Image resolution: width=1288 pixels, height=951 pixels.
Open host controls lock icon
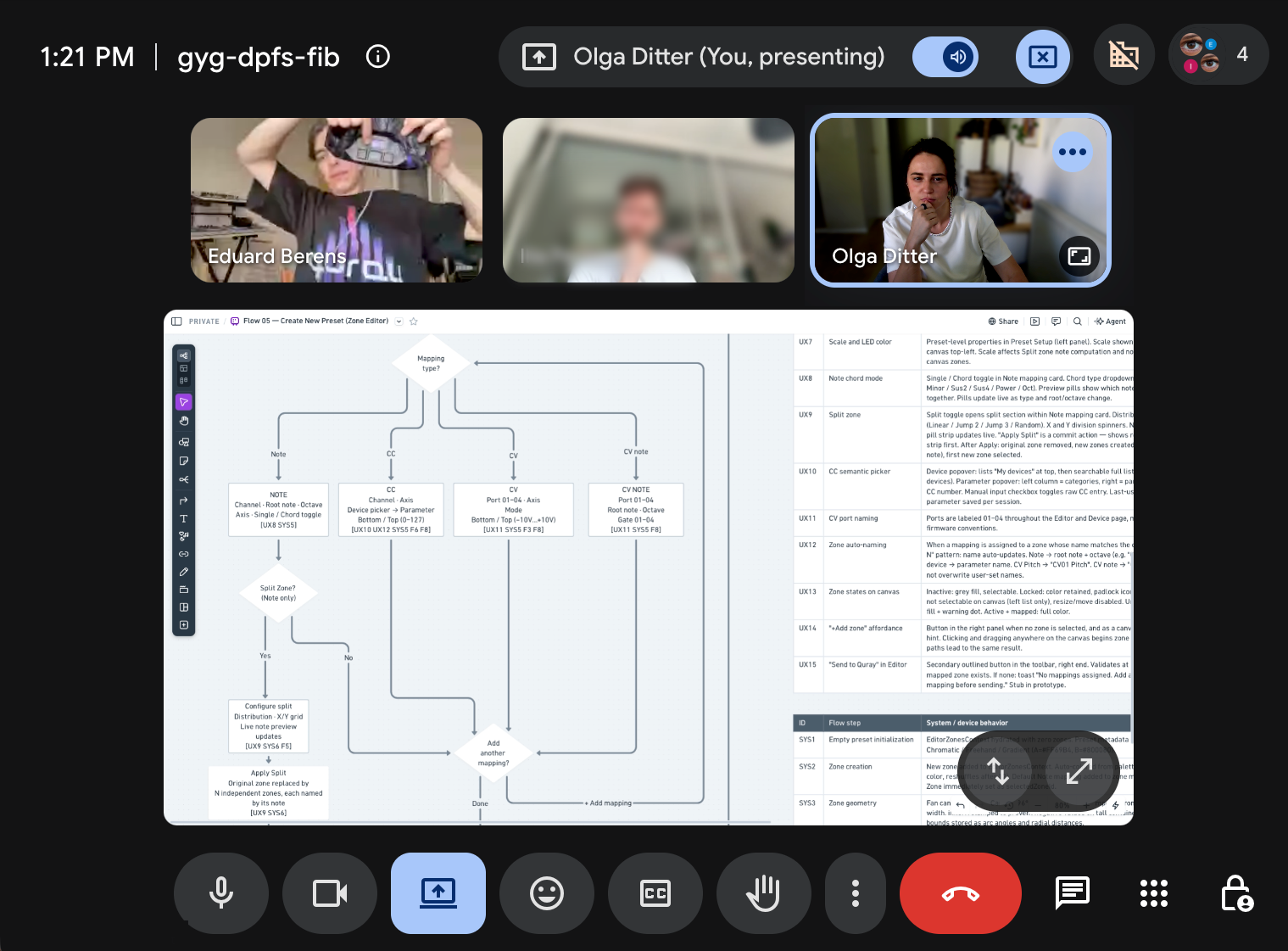[1236, 893]
